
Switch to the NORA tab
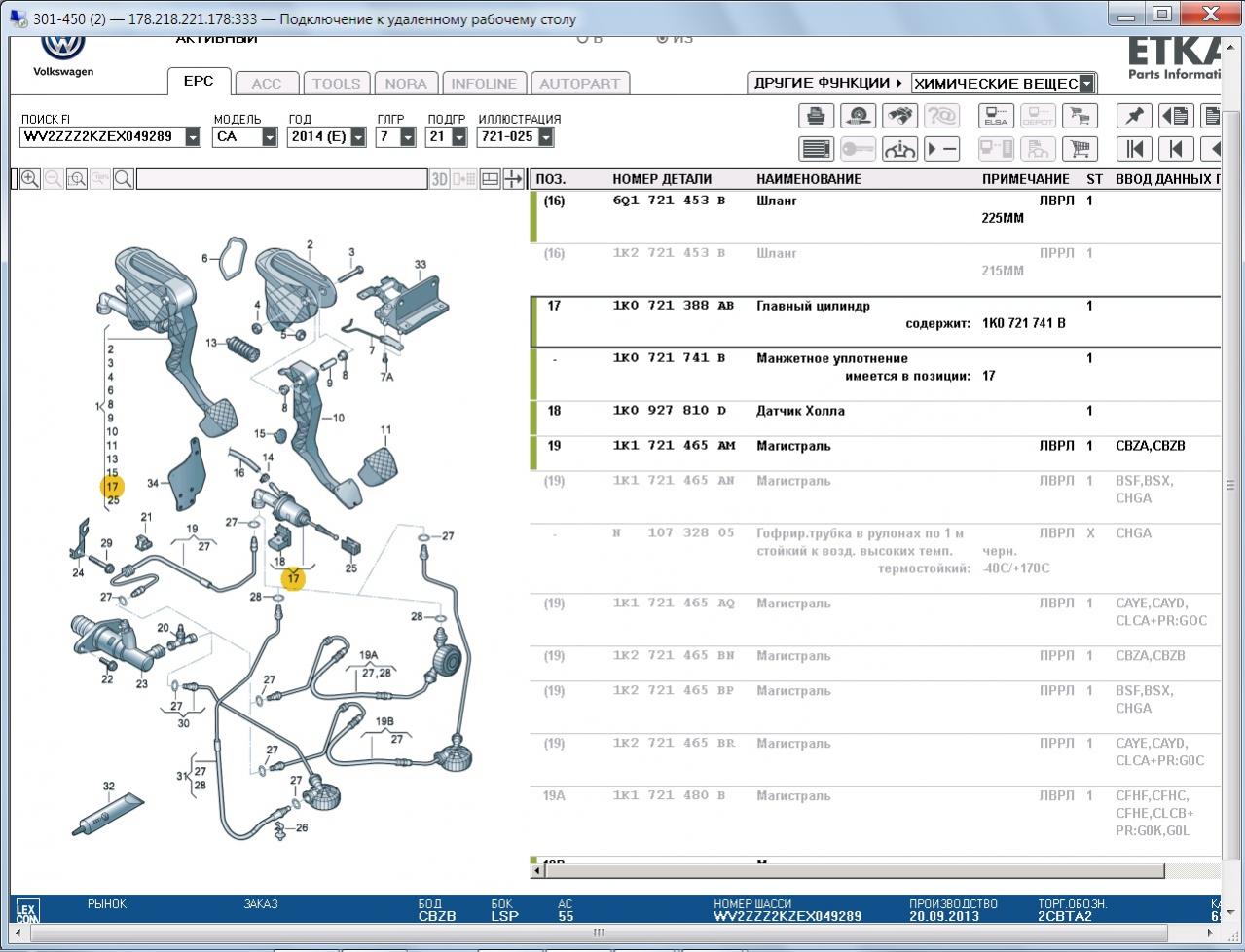point(406,84)
